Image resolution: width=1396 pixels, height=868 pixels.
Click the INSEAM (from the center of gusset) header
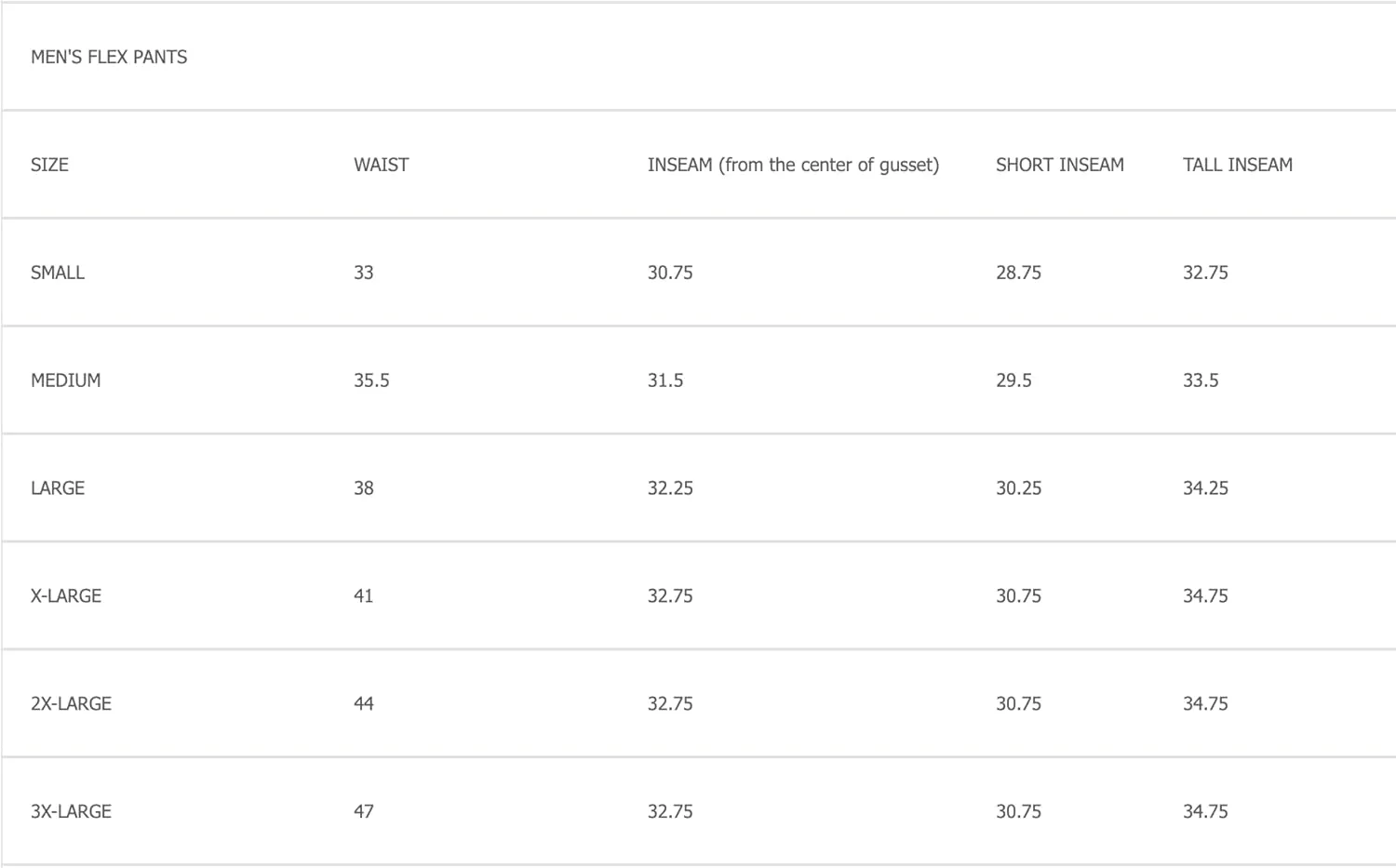(x=793, y=165)
